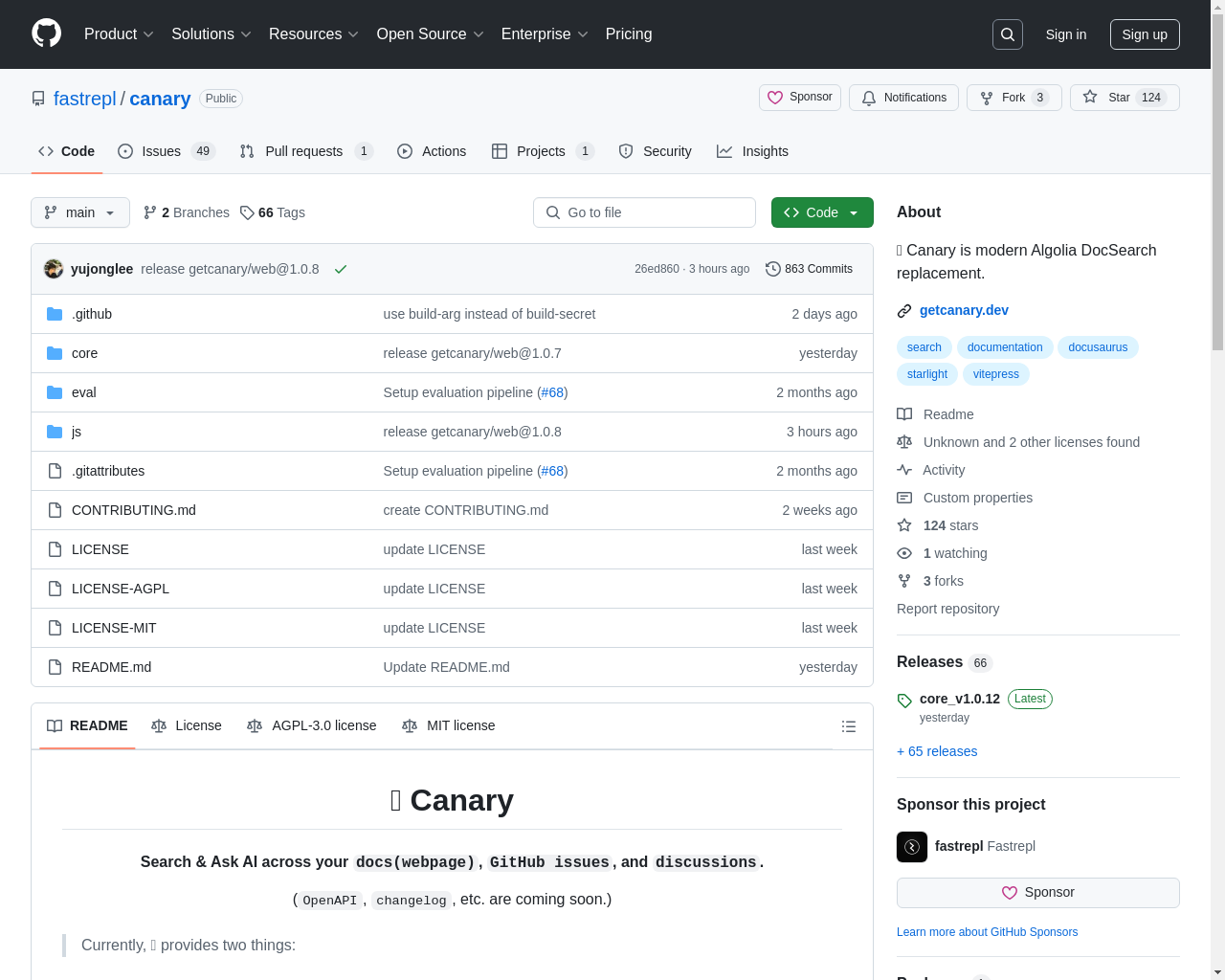Open the search magnifier button
1225x980 pixels.
click(1008, 34)
